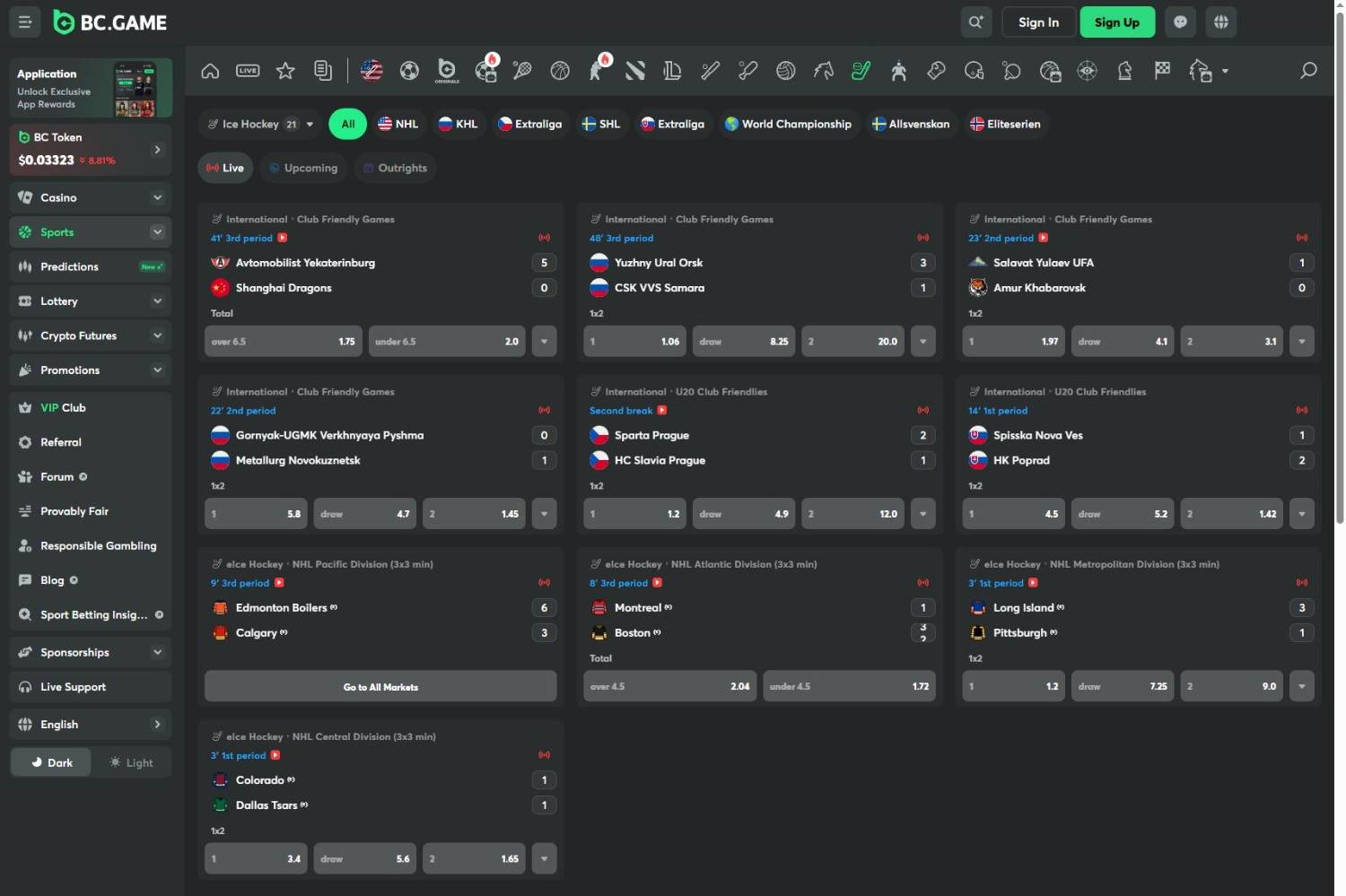Select the League of Legends icon
Viewport: 1346px width, 896px height.
click(672, 71)
